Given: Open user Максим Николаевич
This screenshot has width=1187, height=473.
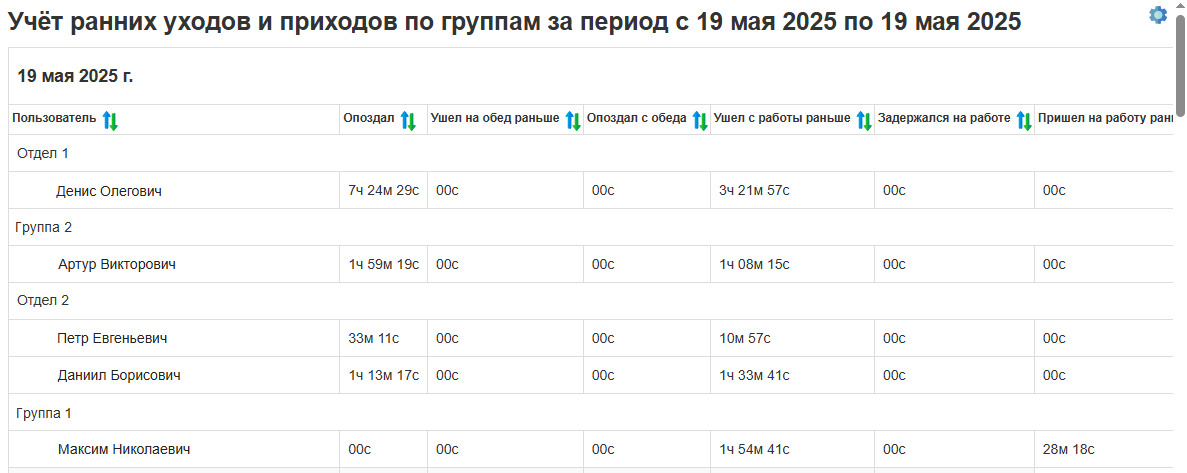Looking at the screenshot, I should [x=124, y=449].
